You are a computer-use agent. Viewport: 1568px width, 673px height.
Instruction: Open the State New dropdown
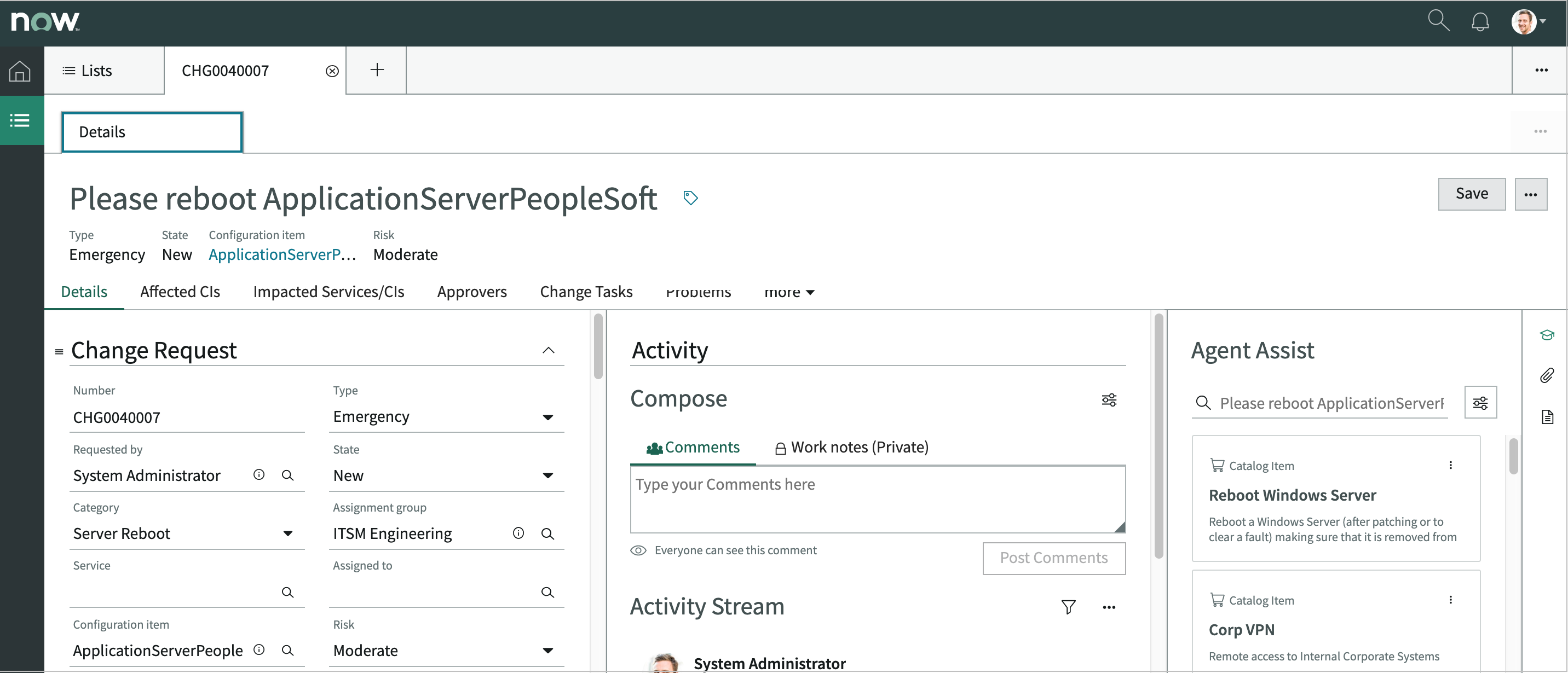coord(446,475)
